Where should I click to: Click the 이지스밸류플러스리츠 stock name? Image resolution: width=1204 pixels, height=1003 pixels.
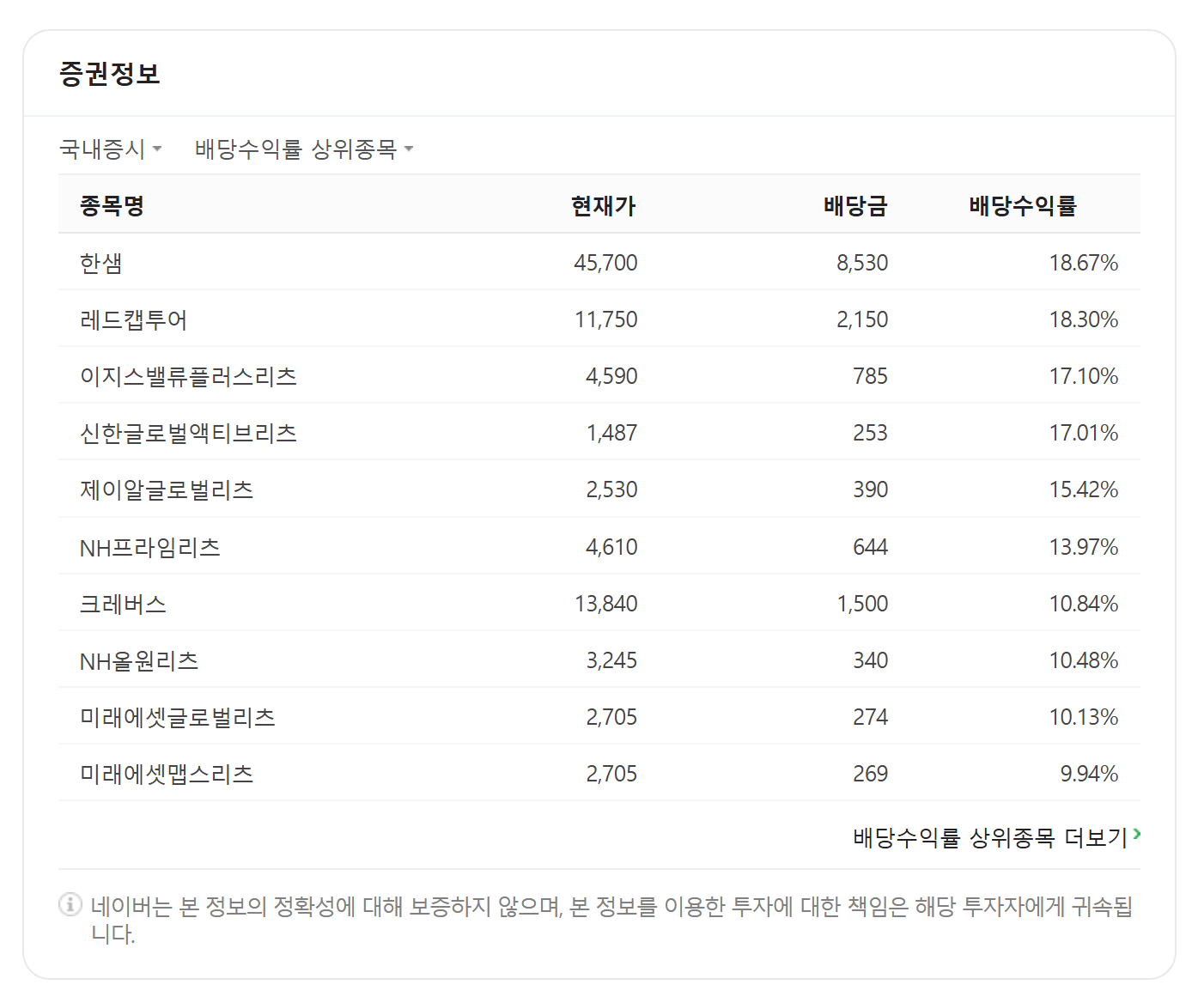(185, 376)
